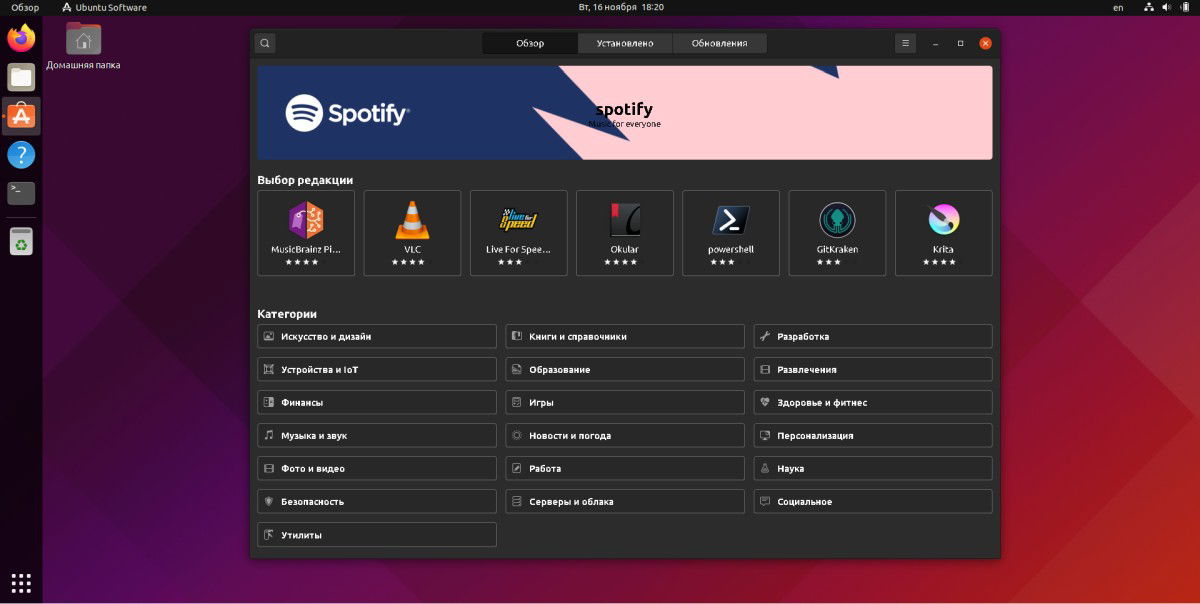
Task: Switch to the Обзор tab
Action: click(x=530, y=43)
